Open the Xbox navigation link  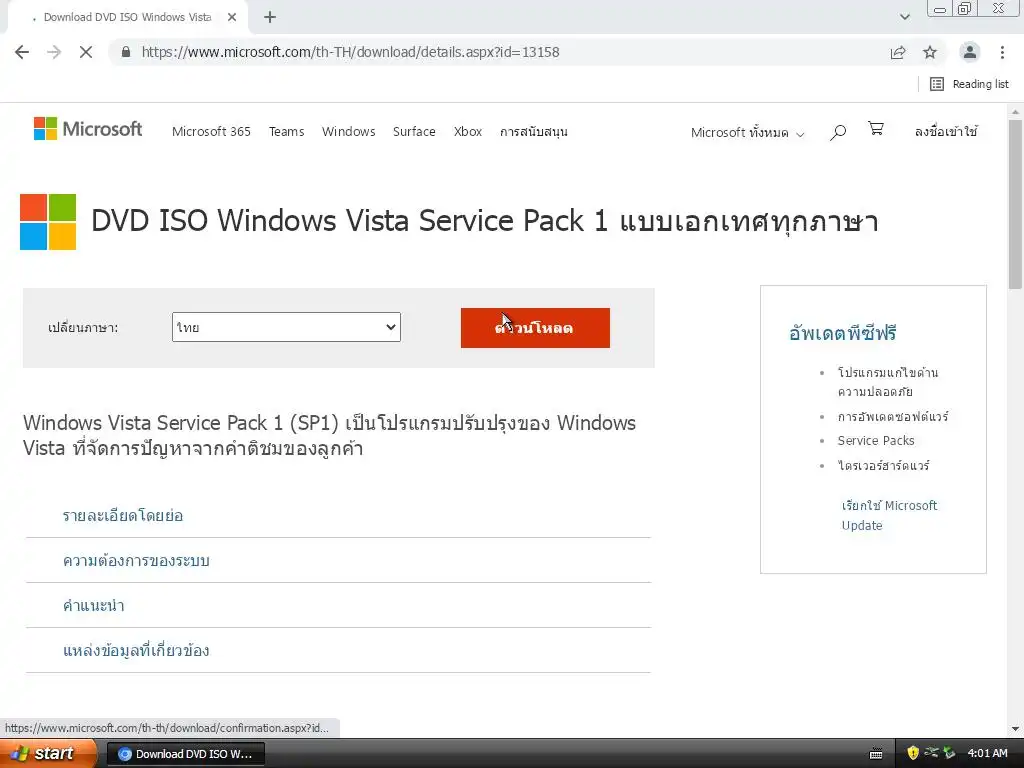coord(468,131)
